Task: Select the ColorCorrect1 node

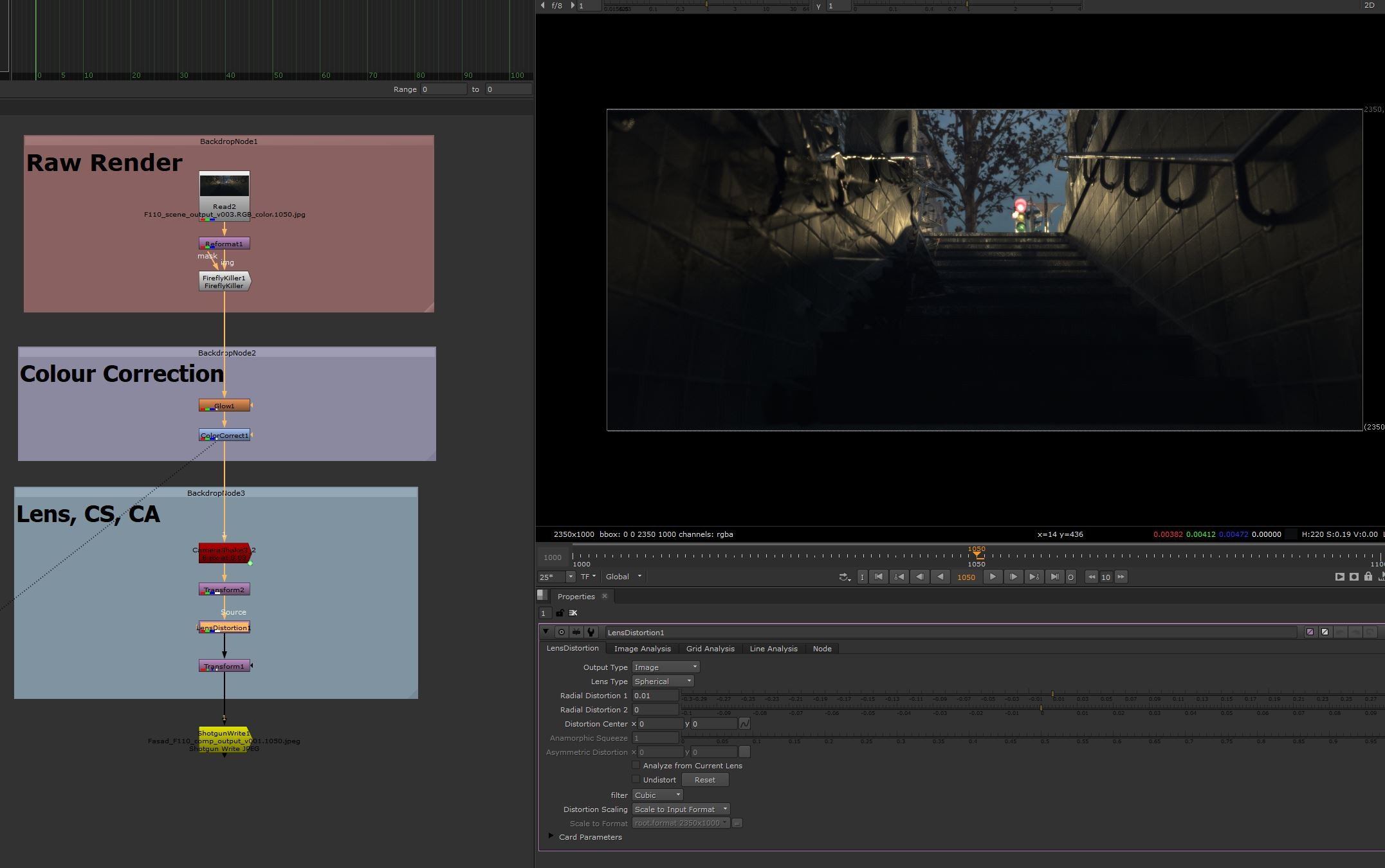Action: coord(225,435)
